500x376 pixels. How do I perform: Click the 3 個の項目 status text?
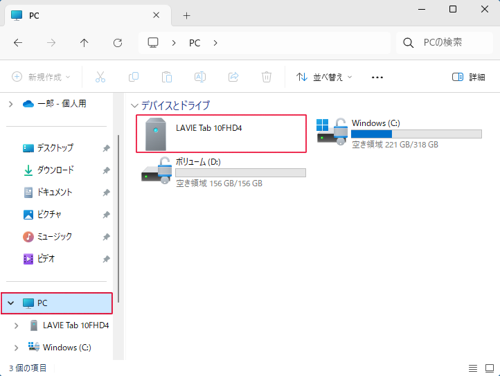click(x=28, y=368)
